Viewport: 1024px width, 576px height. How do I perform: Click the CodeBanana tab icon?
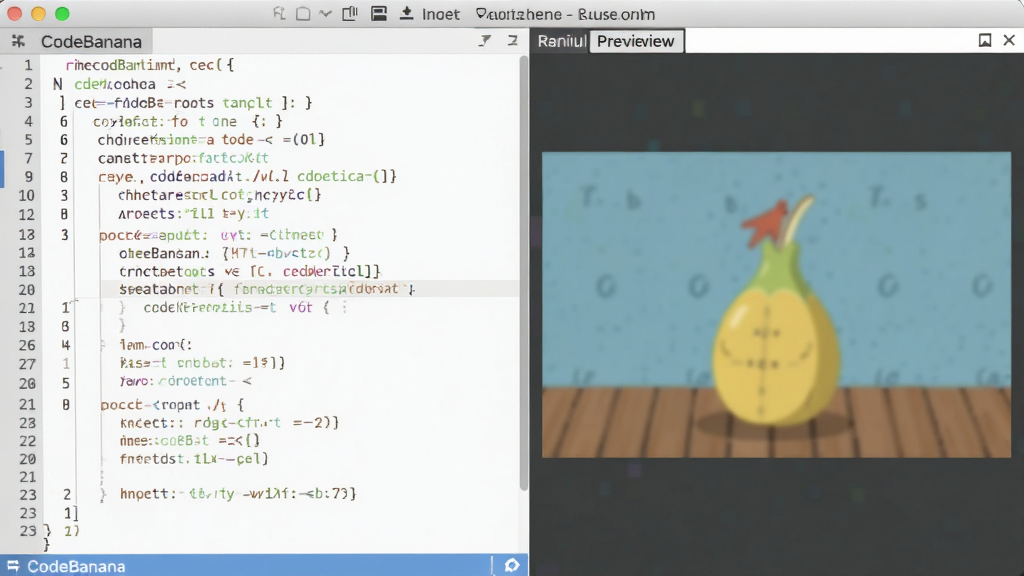coord(18,42)
